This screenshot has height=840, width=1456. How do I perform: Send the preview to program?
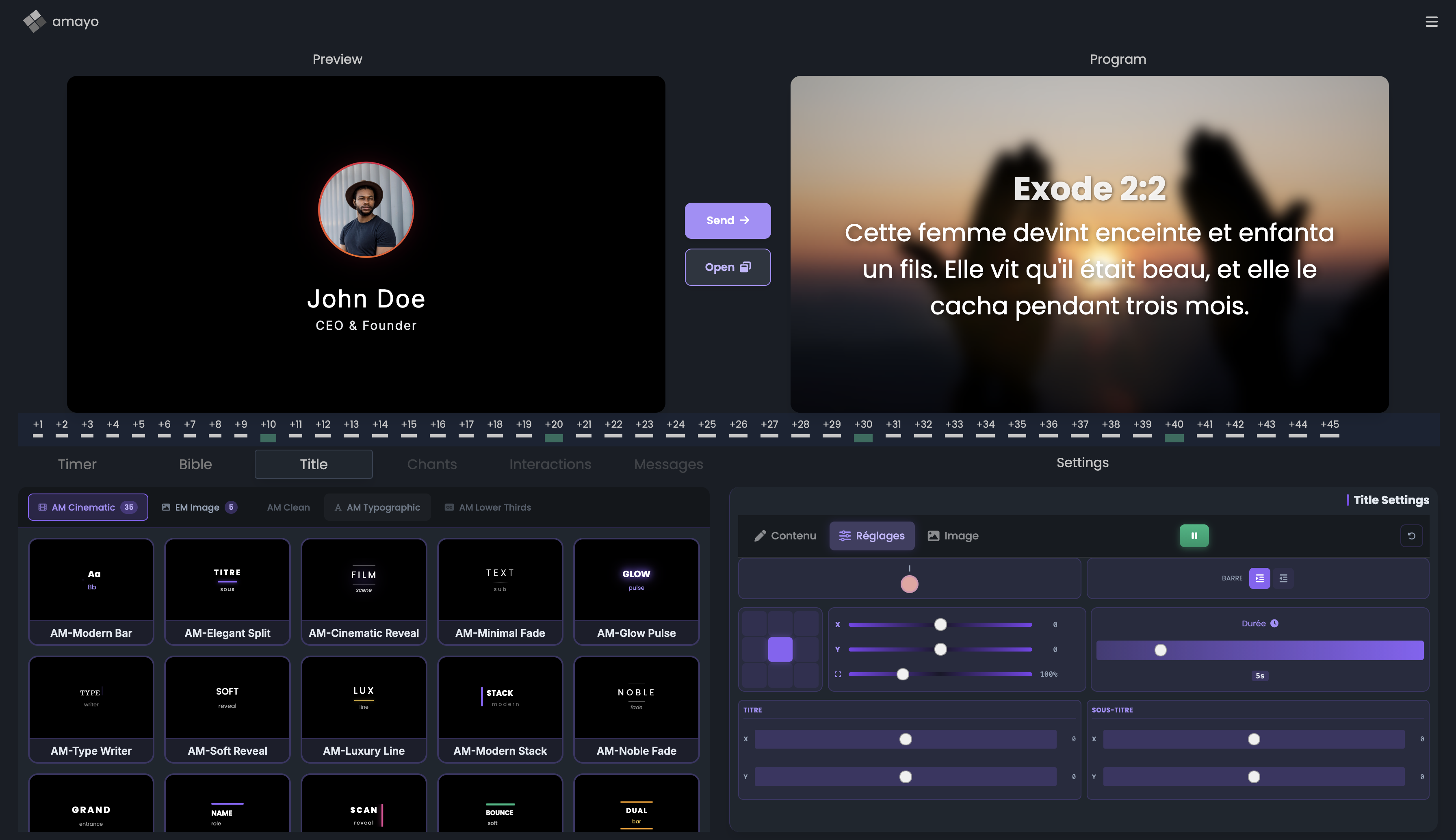pos(728,221)
